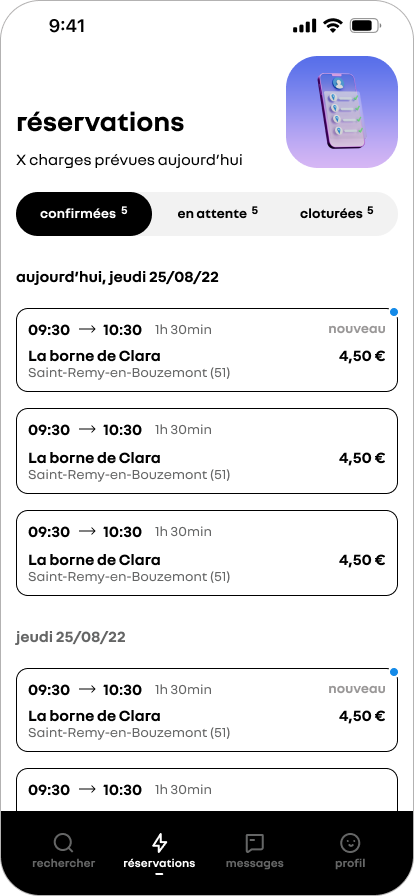Tap the arrow between 09:30 and 10:30 on second card

[x=86, y=429]
